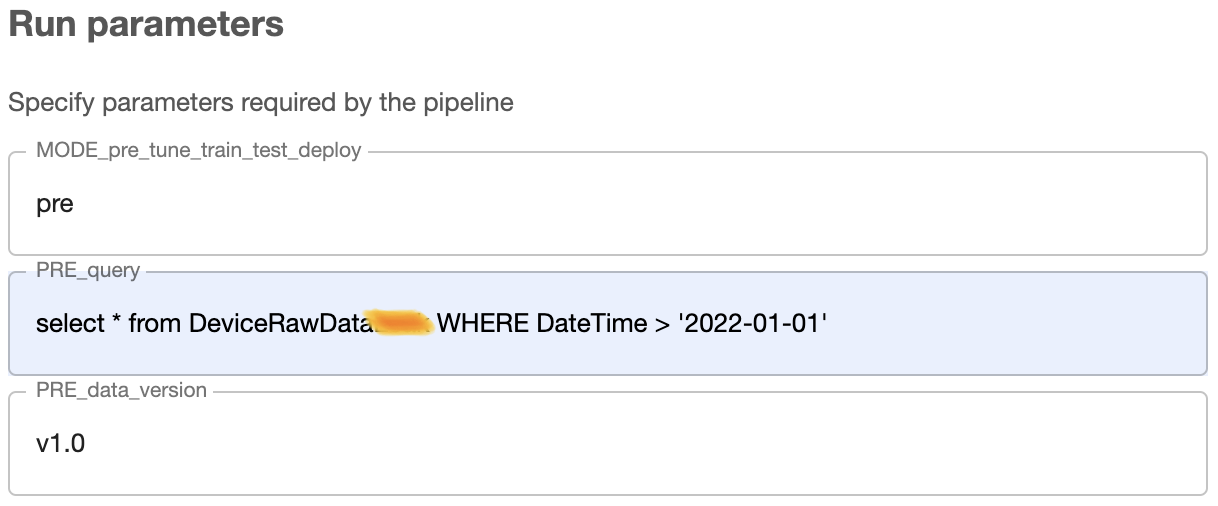Click the 'from' keyword in the query

click(156, 324)
